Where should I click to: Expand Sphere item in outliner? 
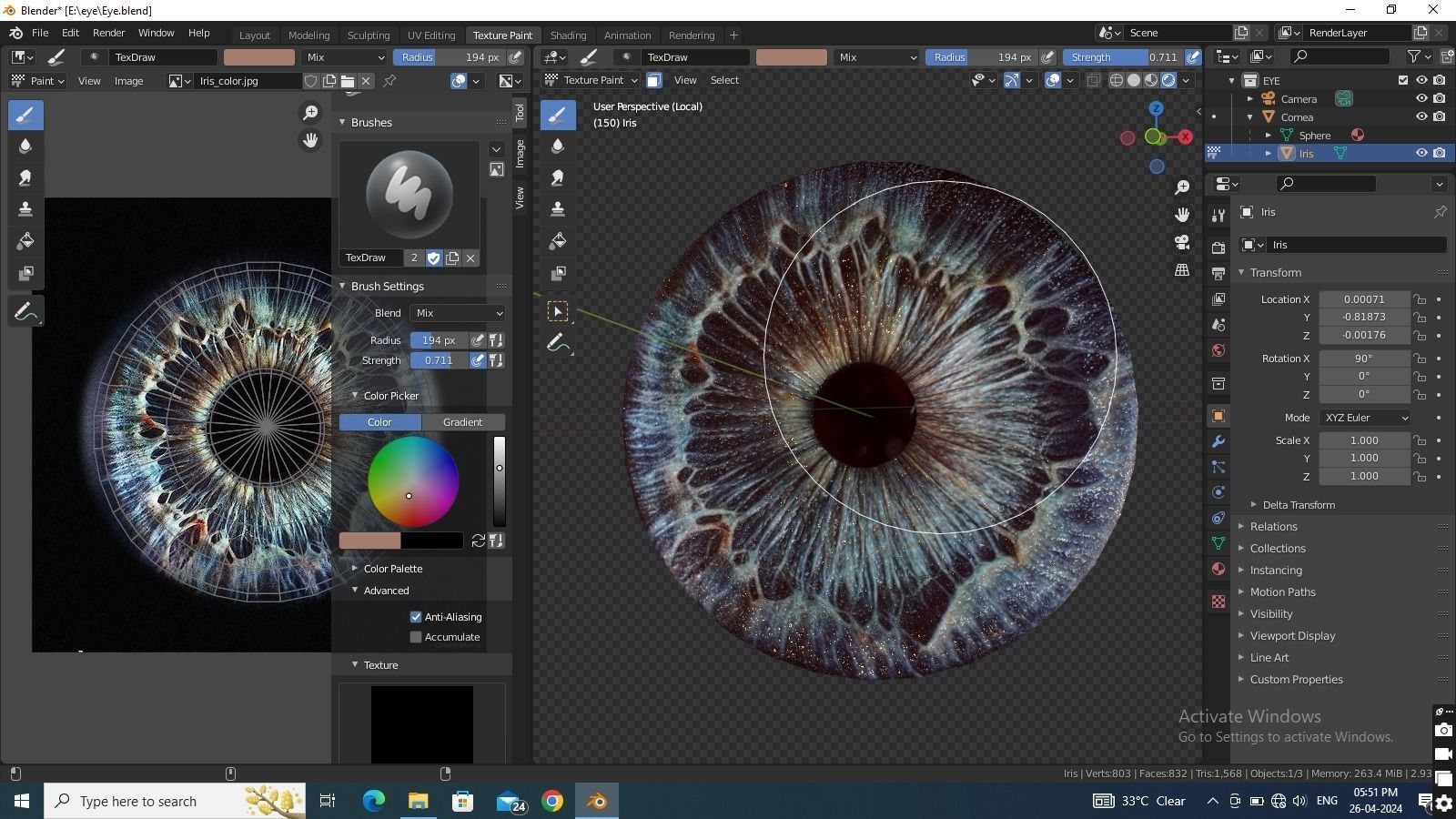point(1269,135)
